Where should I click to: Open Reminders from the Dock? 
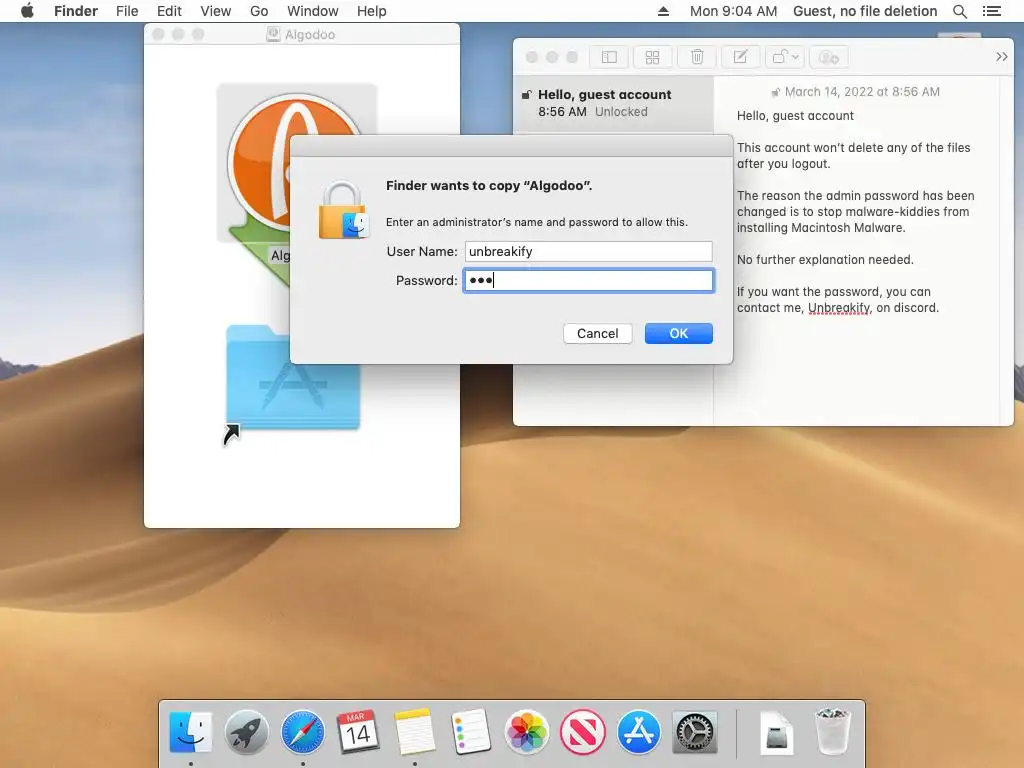pyautogui.click(x=471, y=731)
